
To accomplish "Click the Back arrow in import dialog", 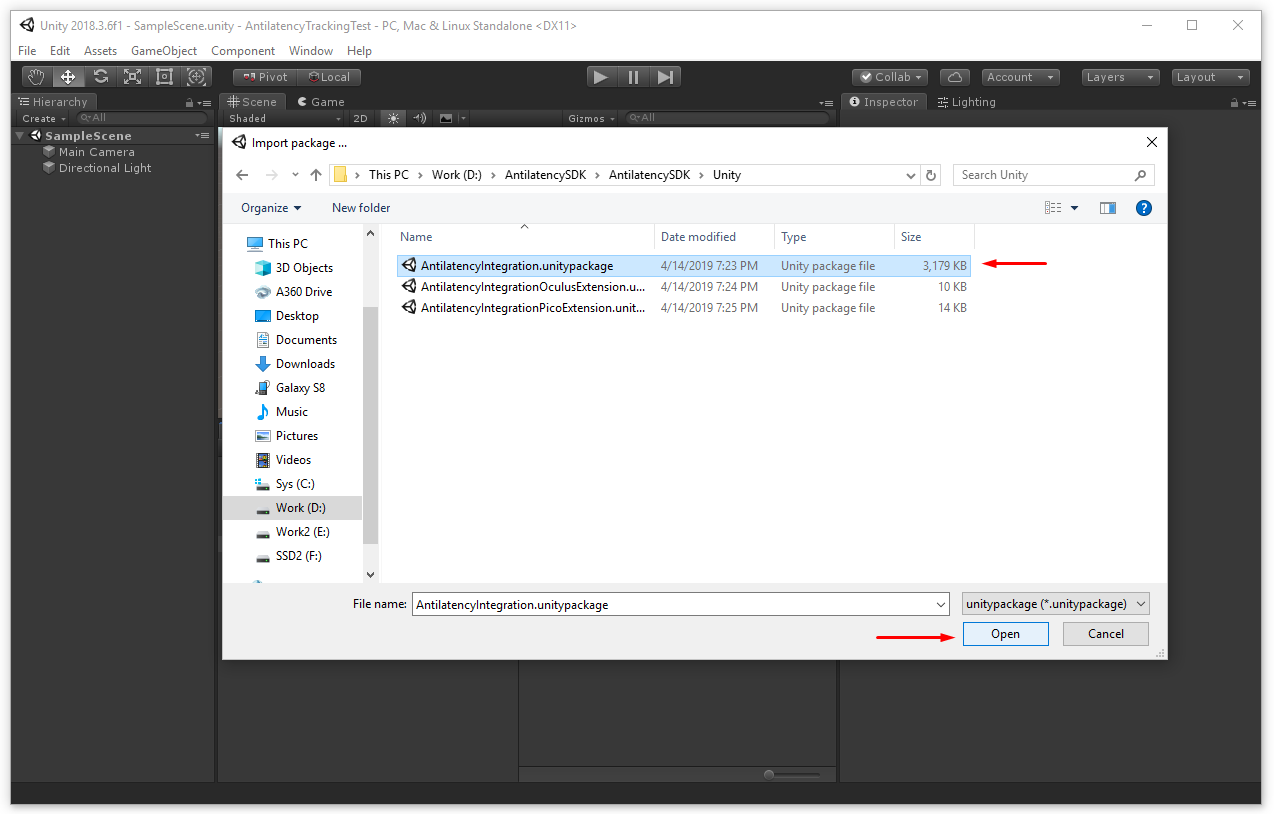I will click(242, 175).
